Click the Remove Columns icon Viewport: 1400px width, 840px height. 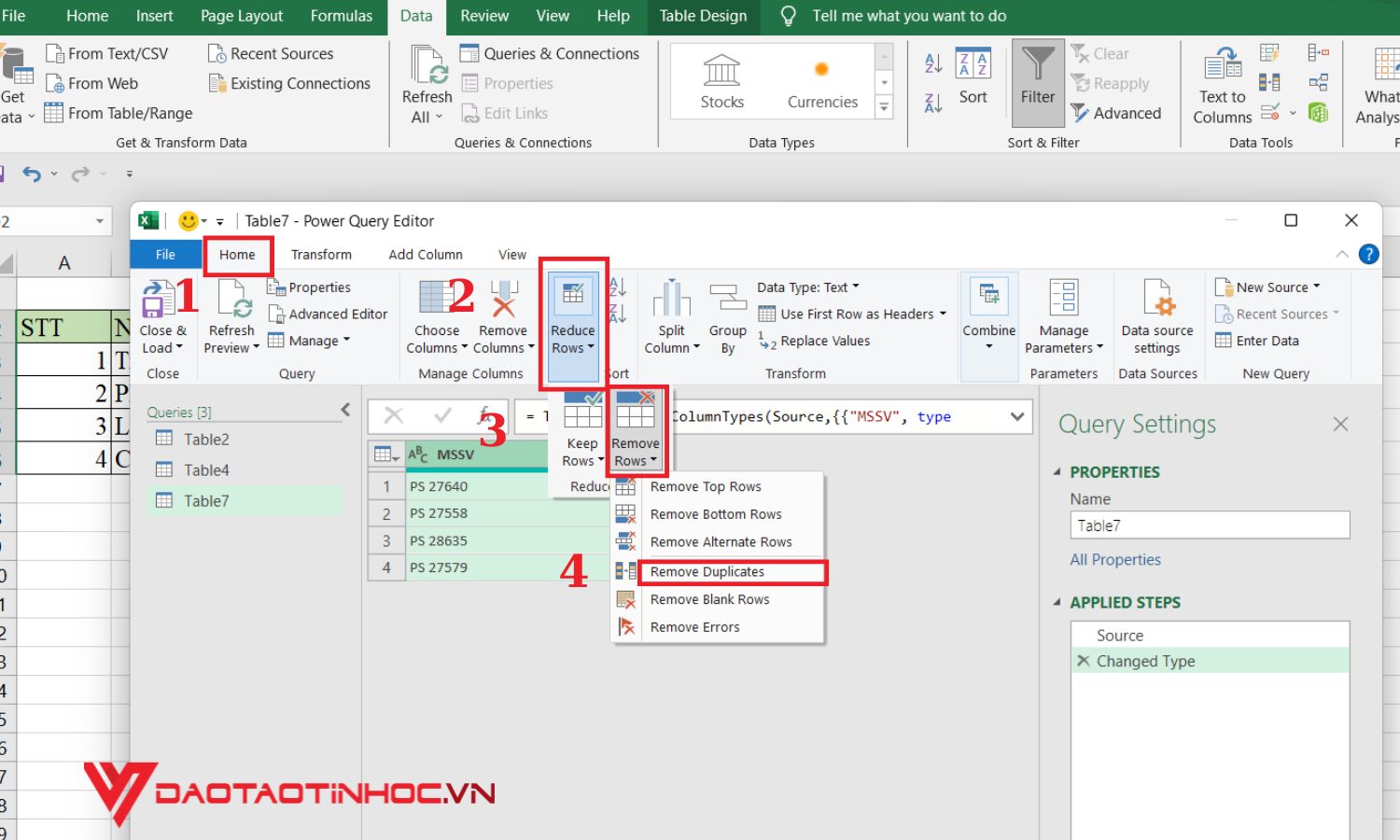click(503, 301)
